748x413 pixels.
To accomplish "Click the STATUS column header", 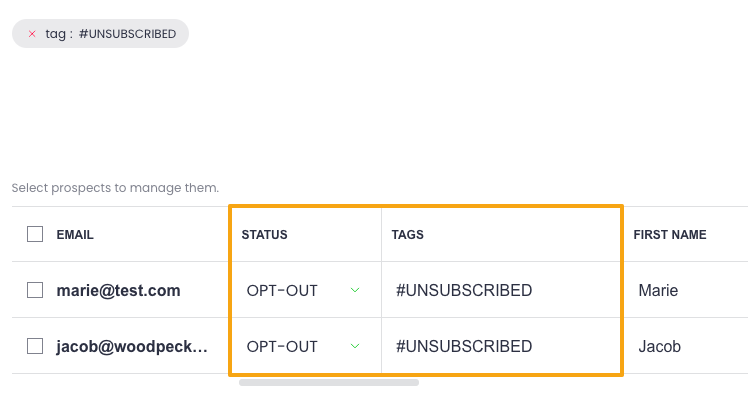I will tap(264, 235).
